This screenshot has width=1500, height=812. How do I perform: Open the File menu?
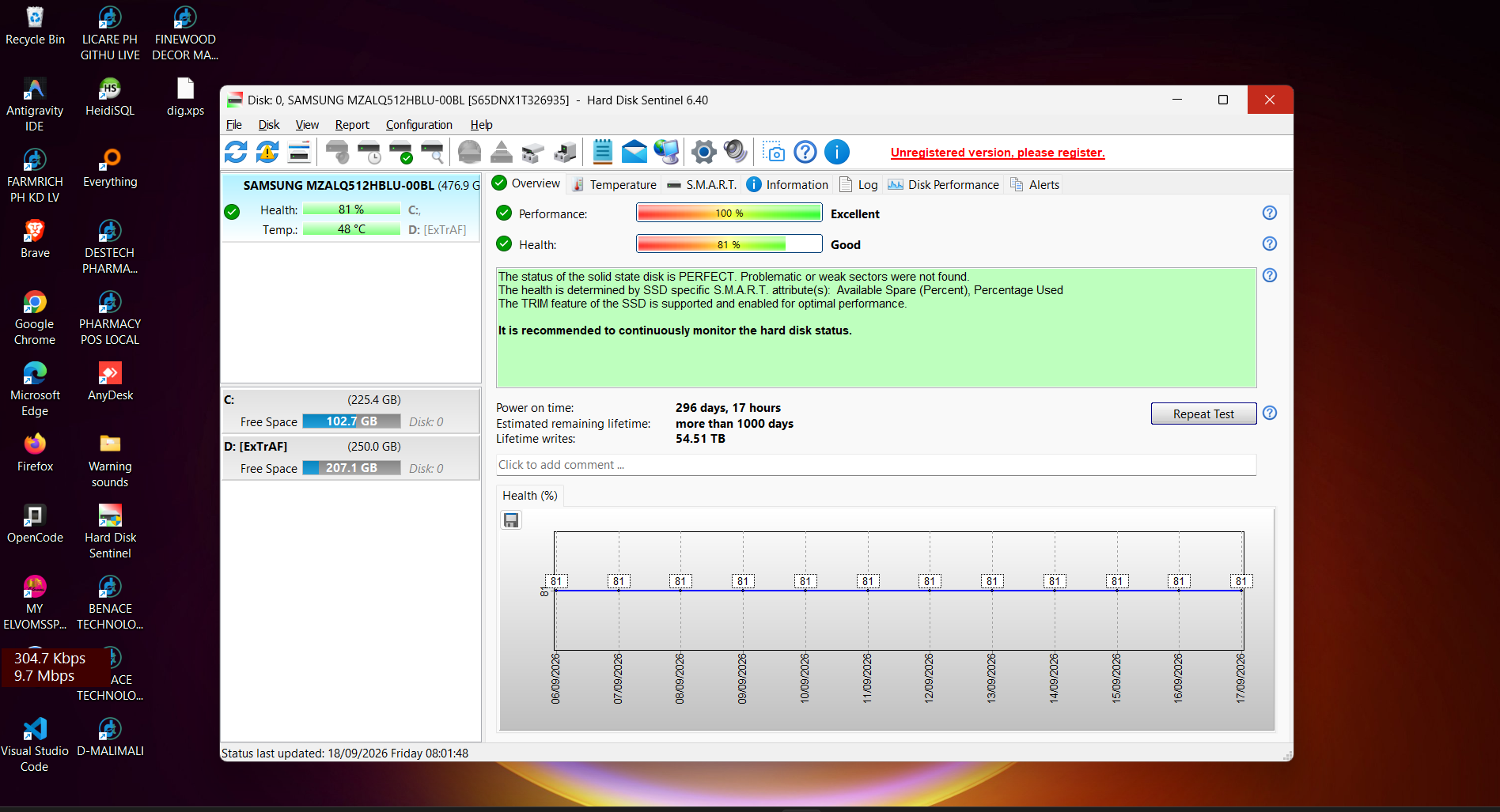(x=234, y=125)
